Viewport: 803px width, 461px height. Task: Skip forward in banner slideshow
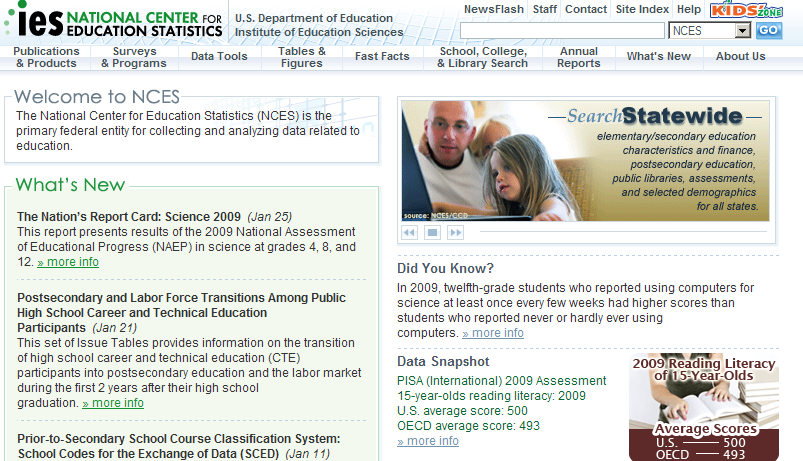pyautogui.click(x=455, y=233)
